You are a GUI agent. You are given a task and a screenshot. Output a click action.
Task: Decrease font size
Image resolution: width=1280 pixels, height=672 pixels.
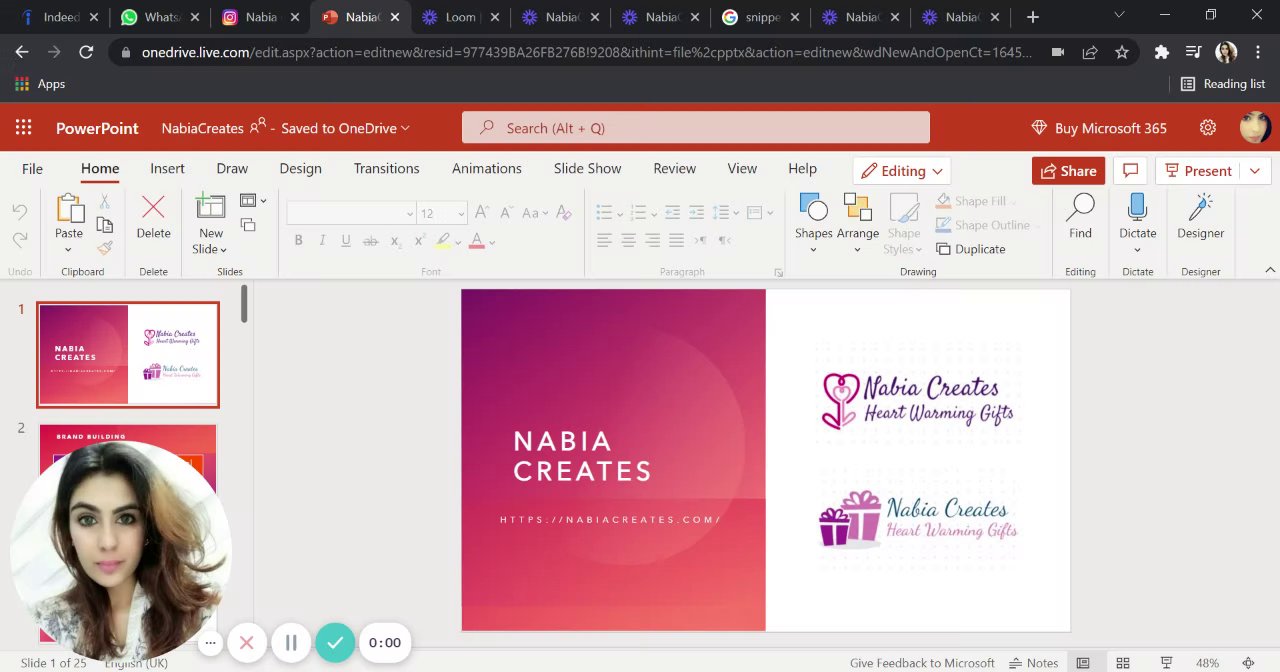tap(506, 212)
